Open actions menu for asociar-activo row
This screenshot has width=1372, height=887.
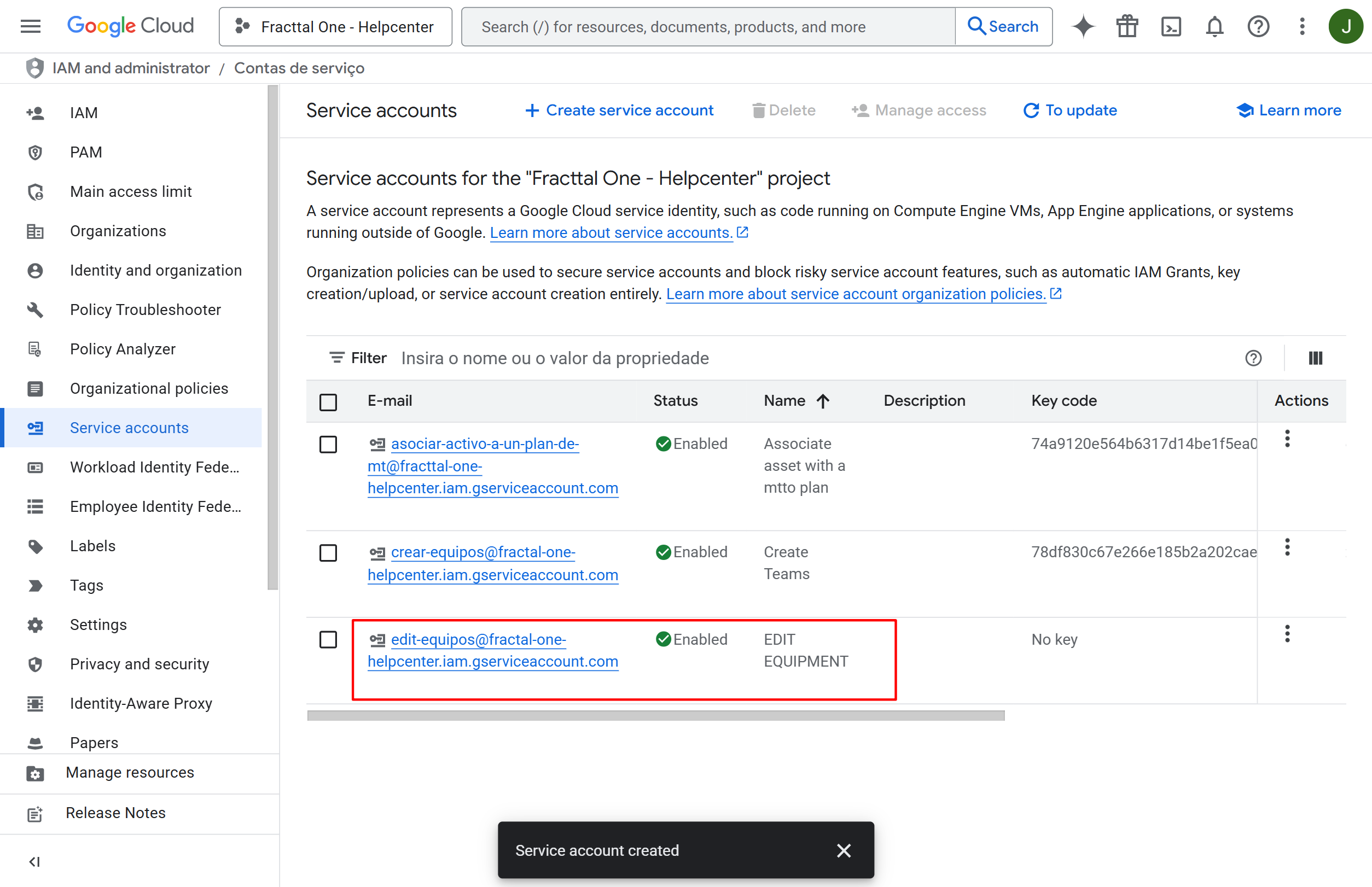point(1287,439)
